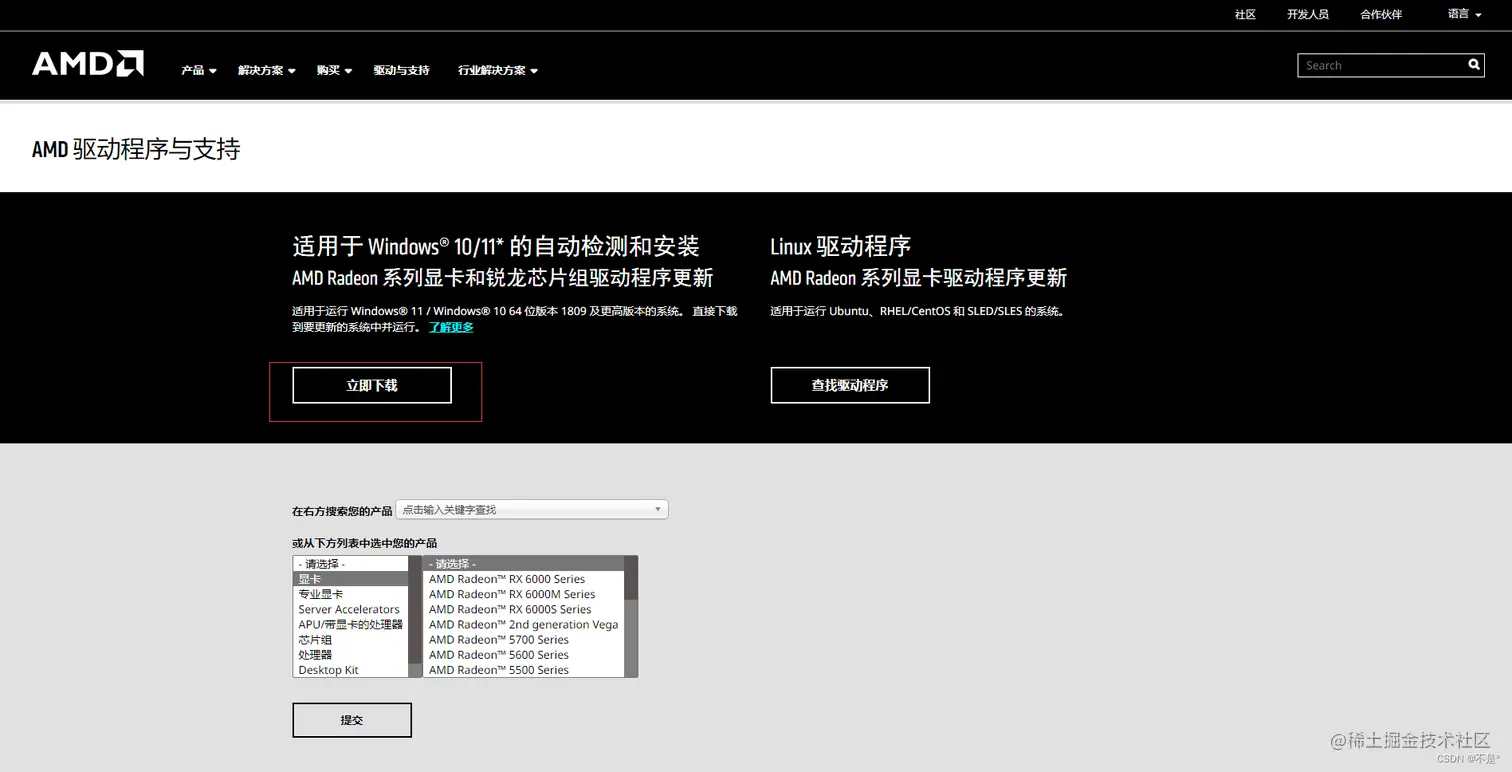Open the 了解更多 link

tap(451, 327)
